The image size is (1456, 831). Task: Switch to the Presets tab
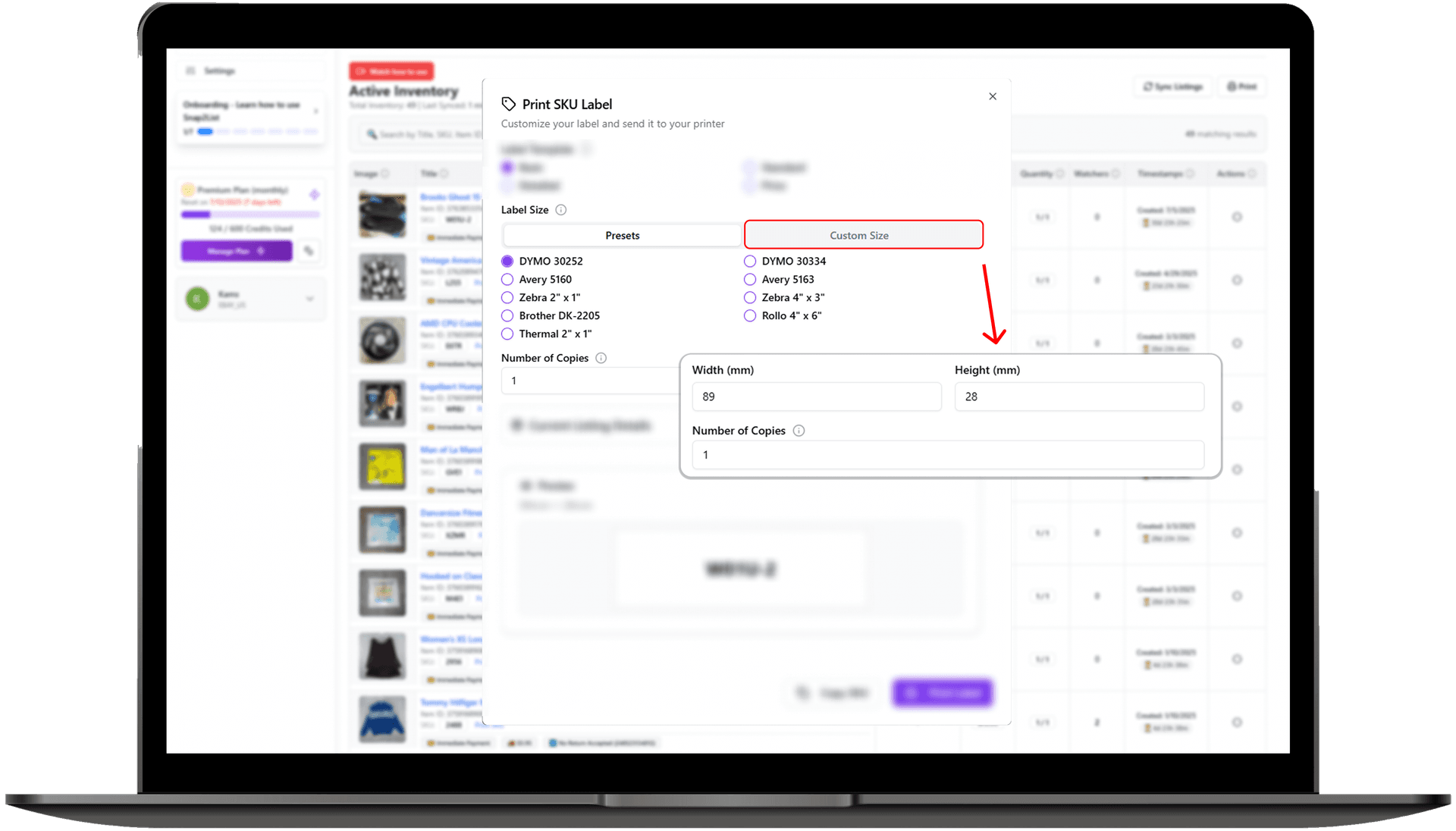tap(621, 235)
